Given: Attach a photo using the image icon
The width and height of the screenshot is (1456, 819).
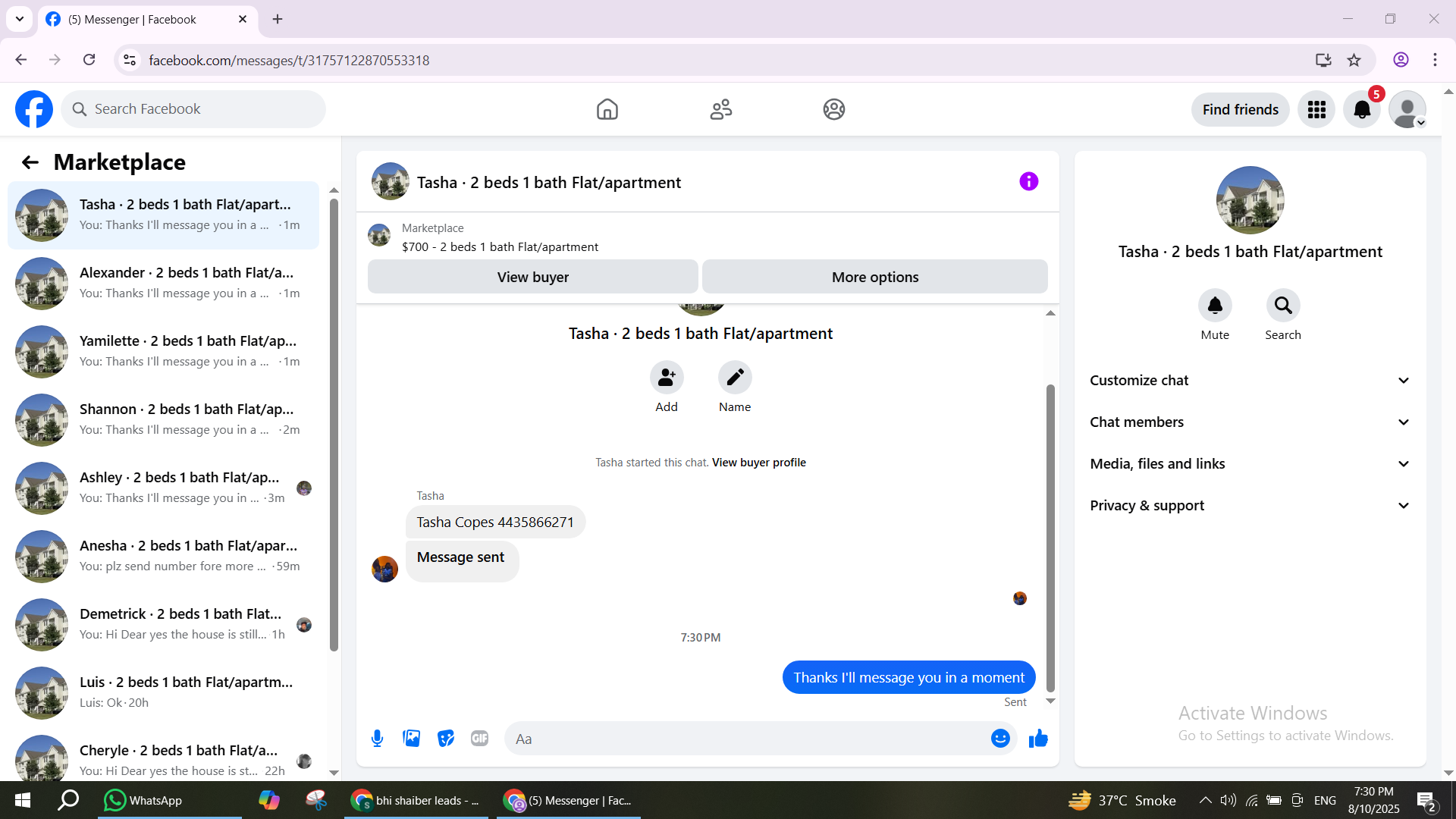Looking at the screenshot, I should click(x=411, y=738).
